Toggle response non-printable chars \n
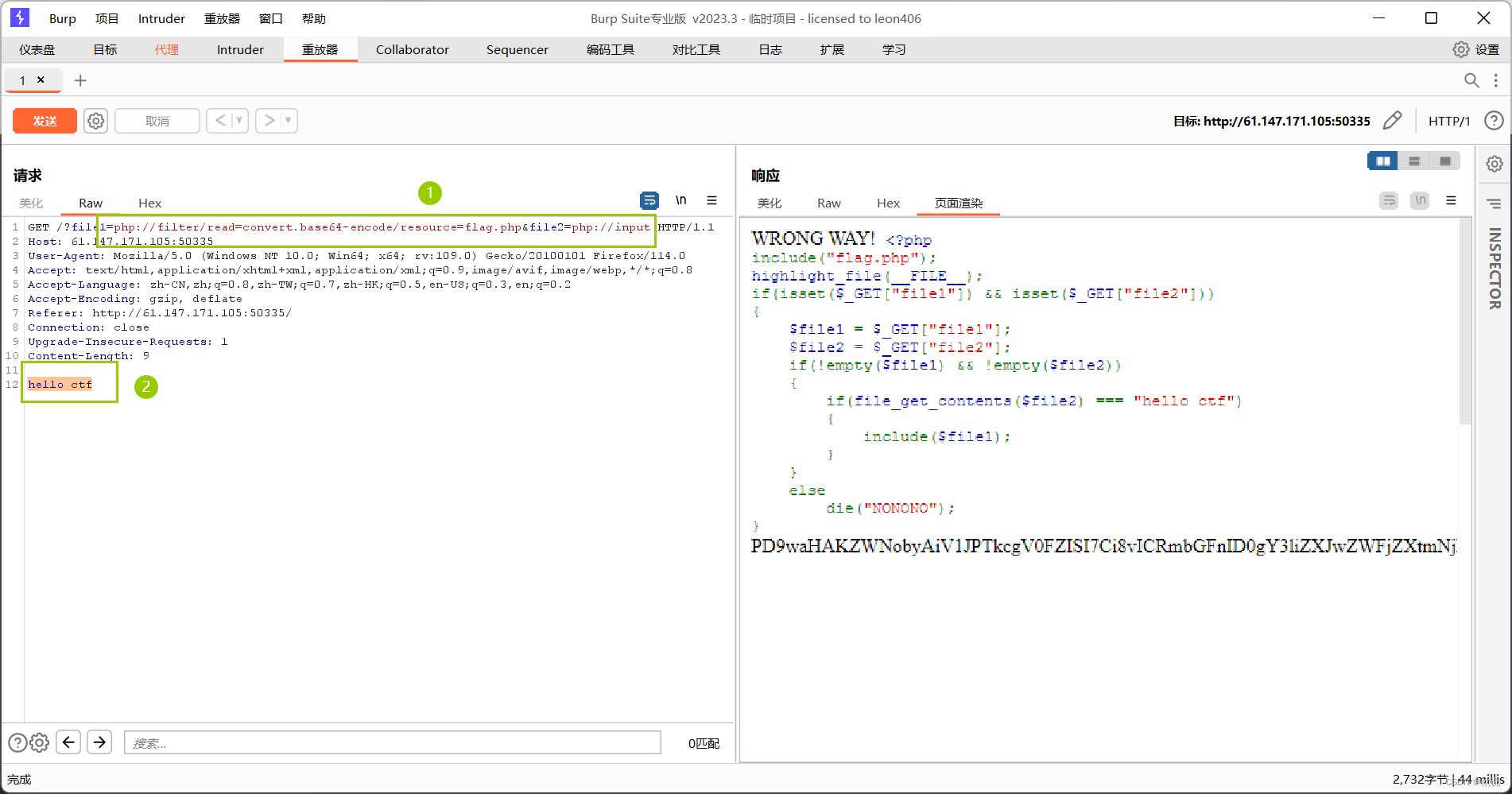The height and width of the screenshot is (794, 1512). click(1421, 200)
